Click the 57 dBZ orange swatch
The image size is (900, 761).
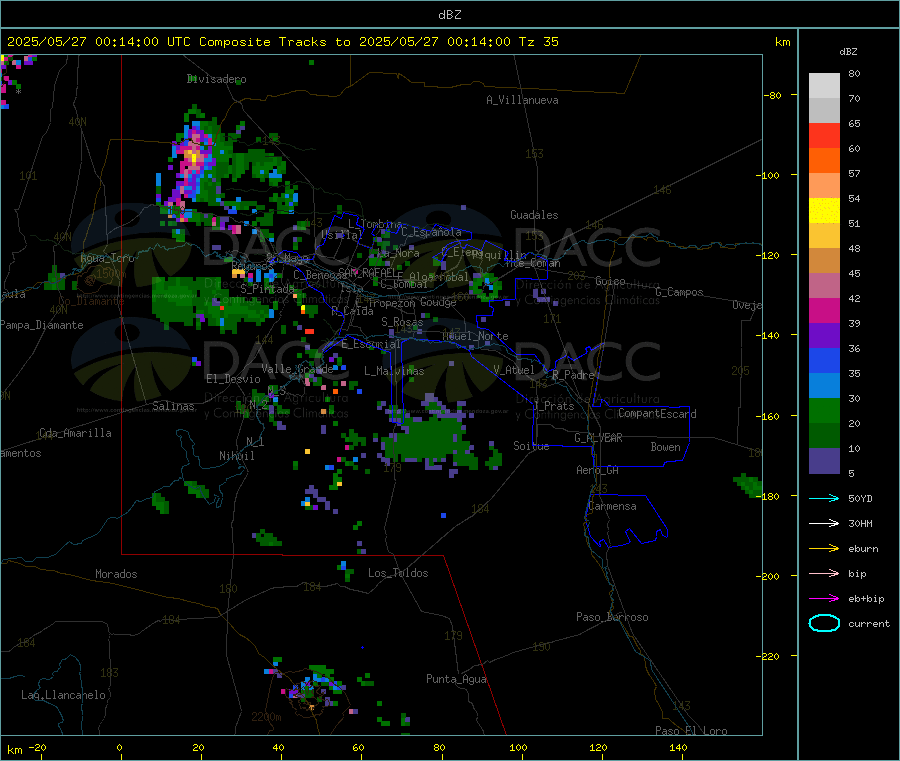824,161
